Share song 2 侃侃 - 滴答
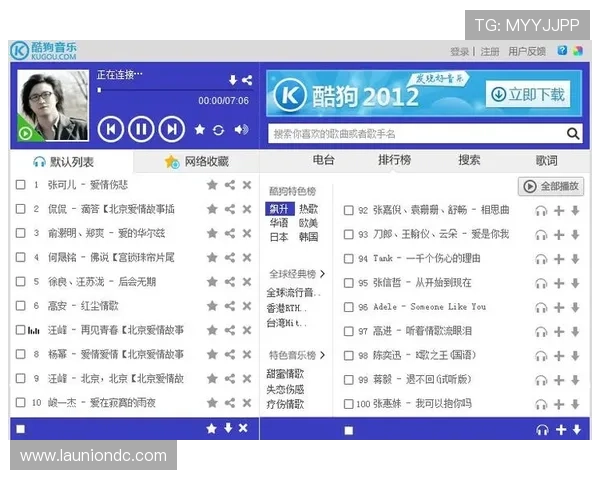600x480 pixels. 230,209
